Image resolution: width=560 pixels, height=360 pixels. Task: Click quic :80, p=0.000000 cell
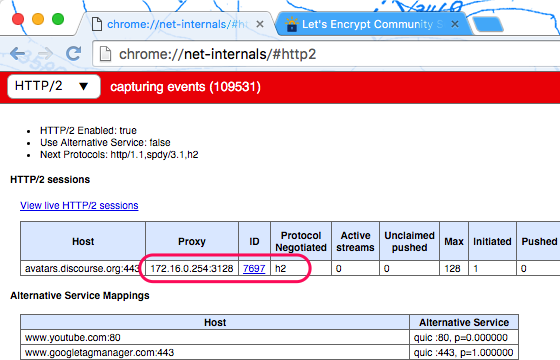pos(464,337)
